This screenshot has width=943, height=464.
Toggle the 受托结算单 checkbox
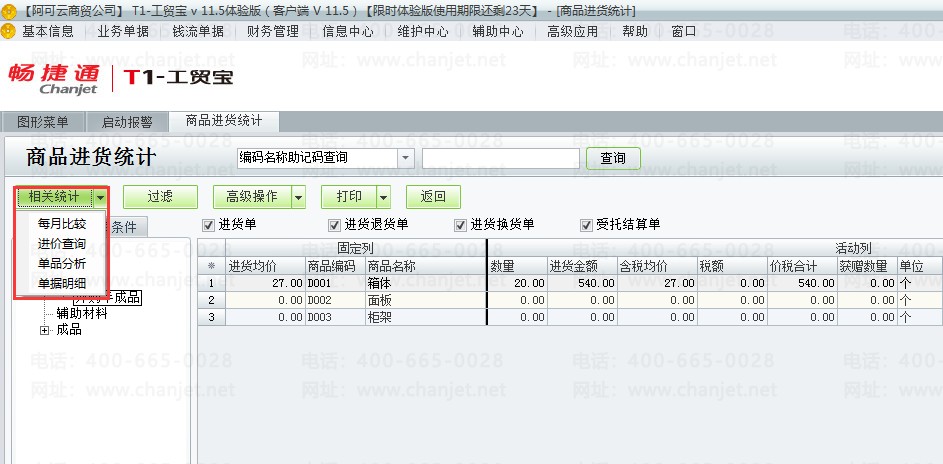pyautogui.click(x=586, y=225)
